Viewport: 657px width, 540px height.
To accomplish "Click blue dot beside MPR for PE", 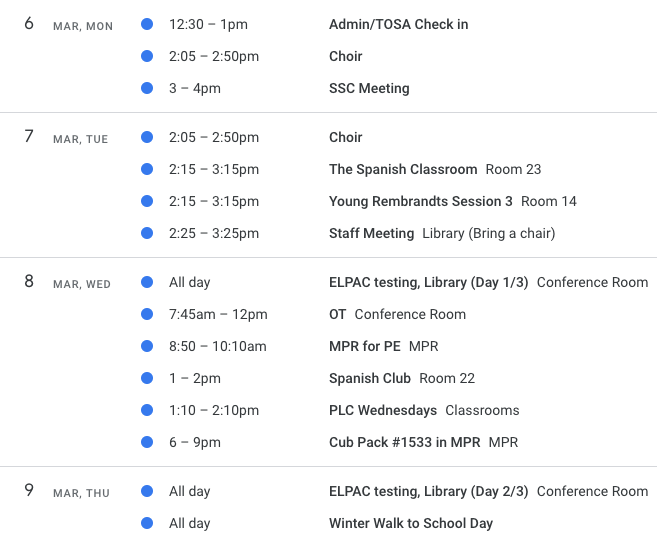I will pyautogui.click(x=147, y=346).
